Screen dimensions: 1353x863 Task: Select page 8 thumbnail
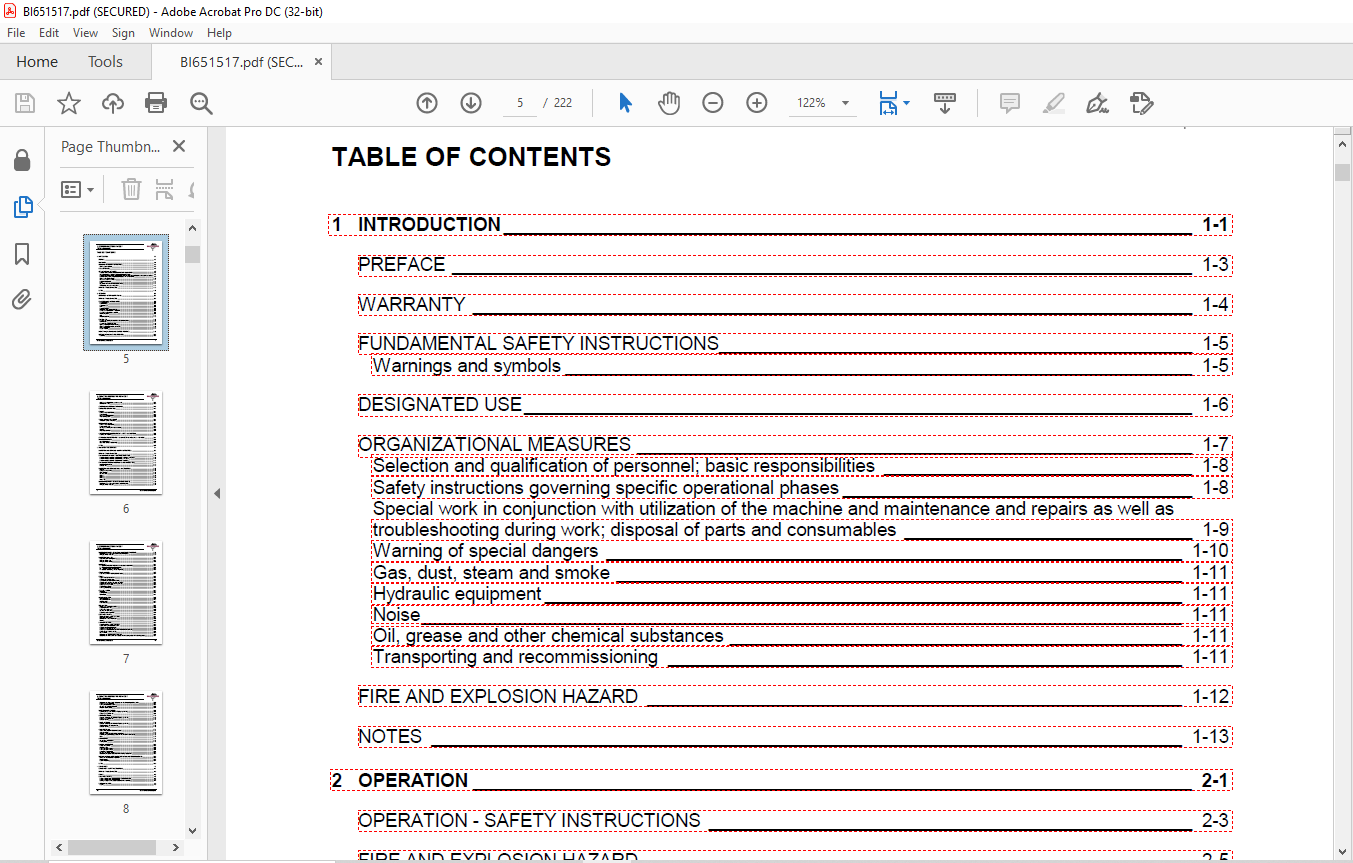tap(126, 743)
